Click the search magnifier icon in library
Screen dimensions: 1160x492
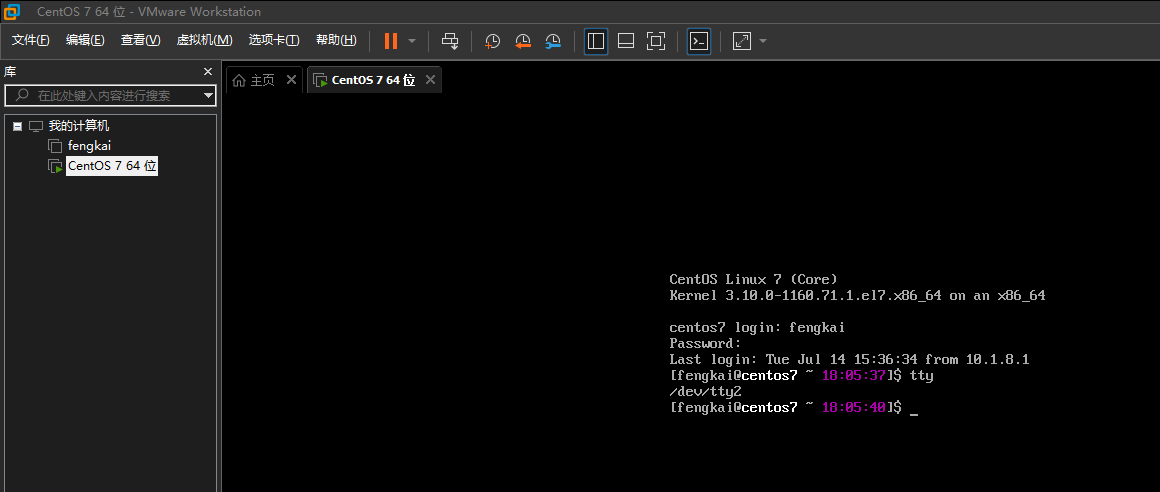tap(22, 95)
